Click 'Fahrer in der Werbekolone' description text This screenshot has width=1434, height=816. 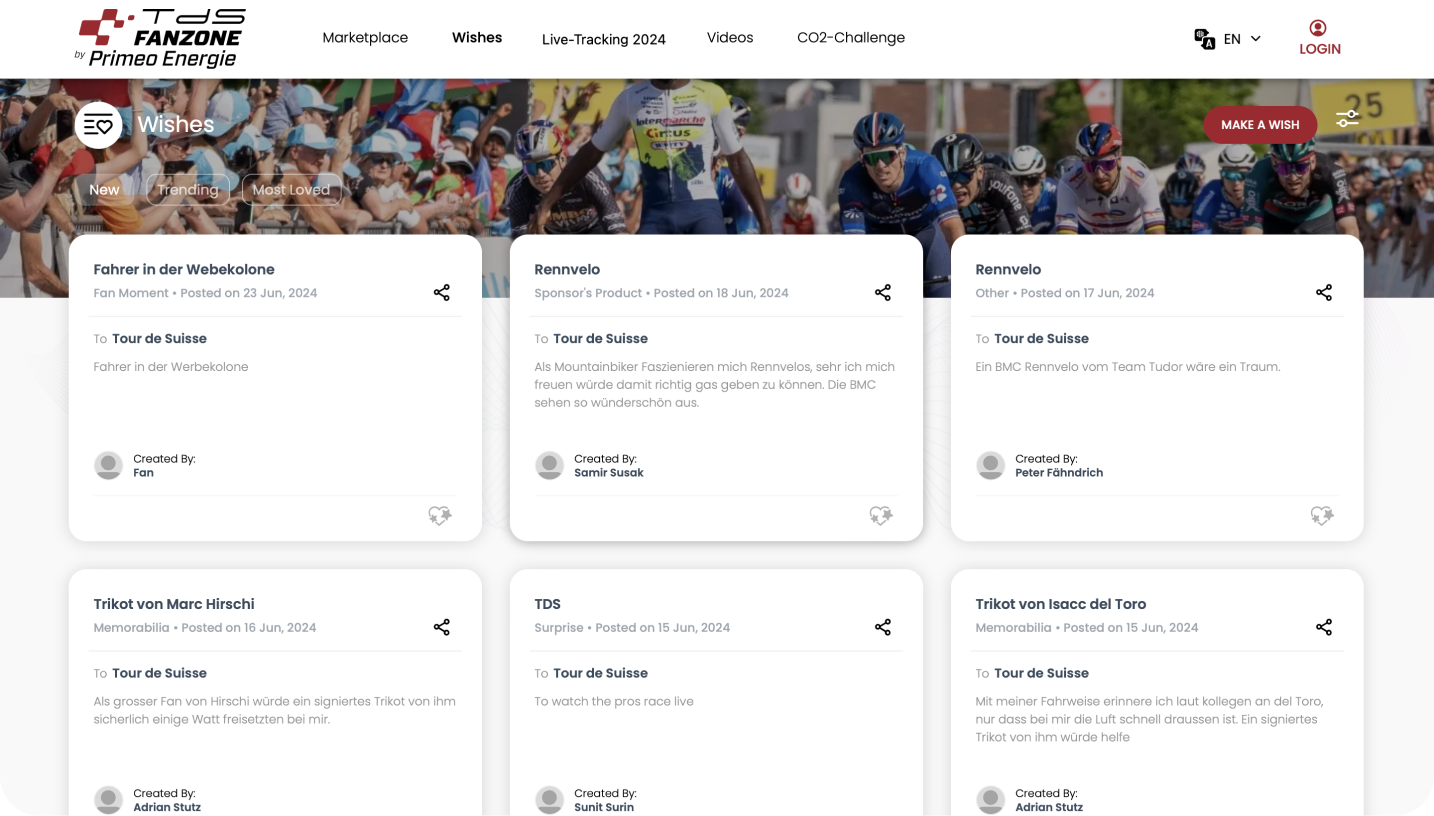tap(171, 367)
